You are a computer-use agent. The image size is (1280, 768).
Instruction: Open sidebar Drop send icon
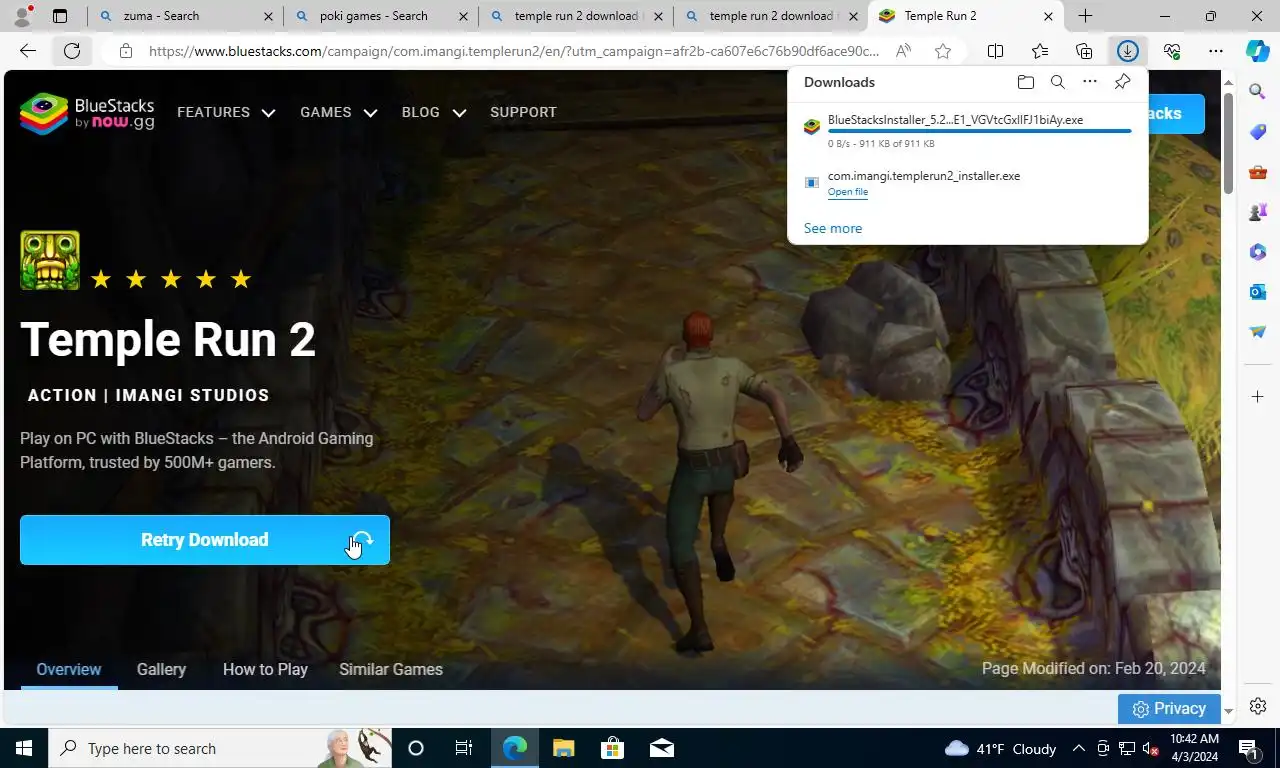(x=1258, y=332)
